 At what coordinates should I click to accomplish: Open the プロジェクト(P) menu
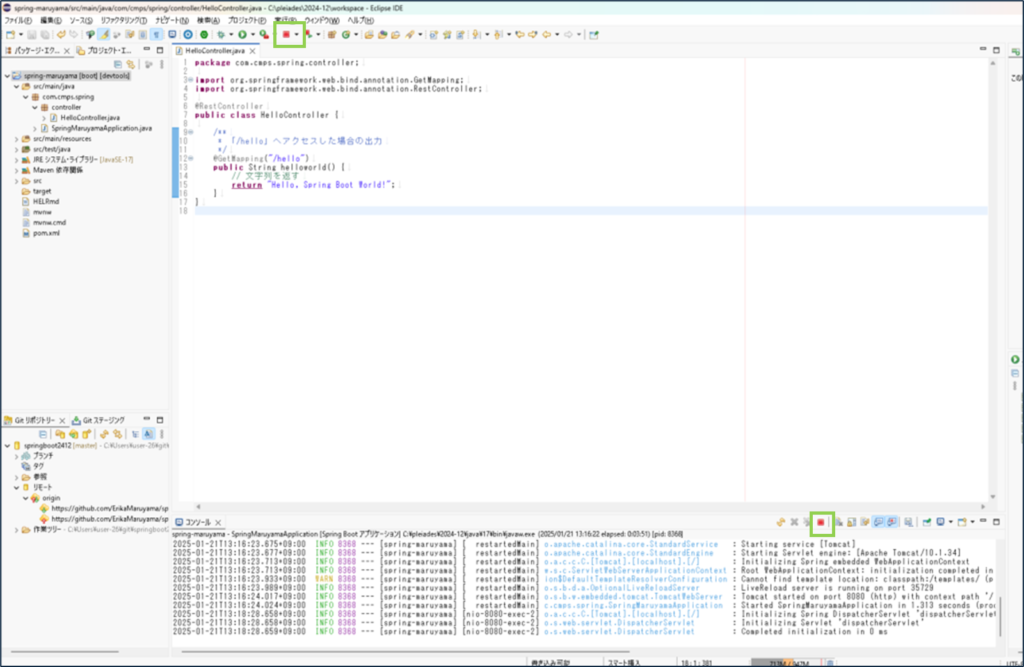(x=246, y=20)
